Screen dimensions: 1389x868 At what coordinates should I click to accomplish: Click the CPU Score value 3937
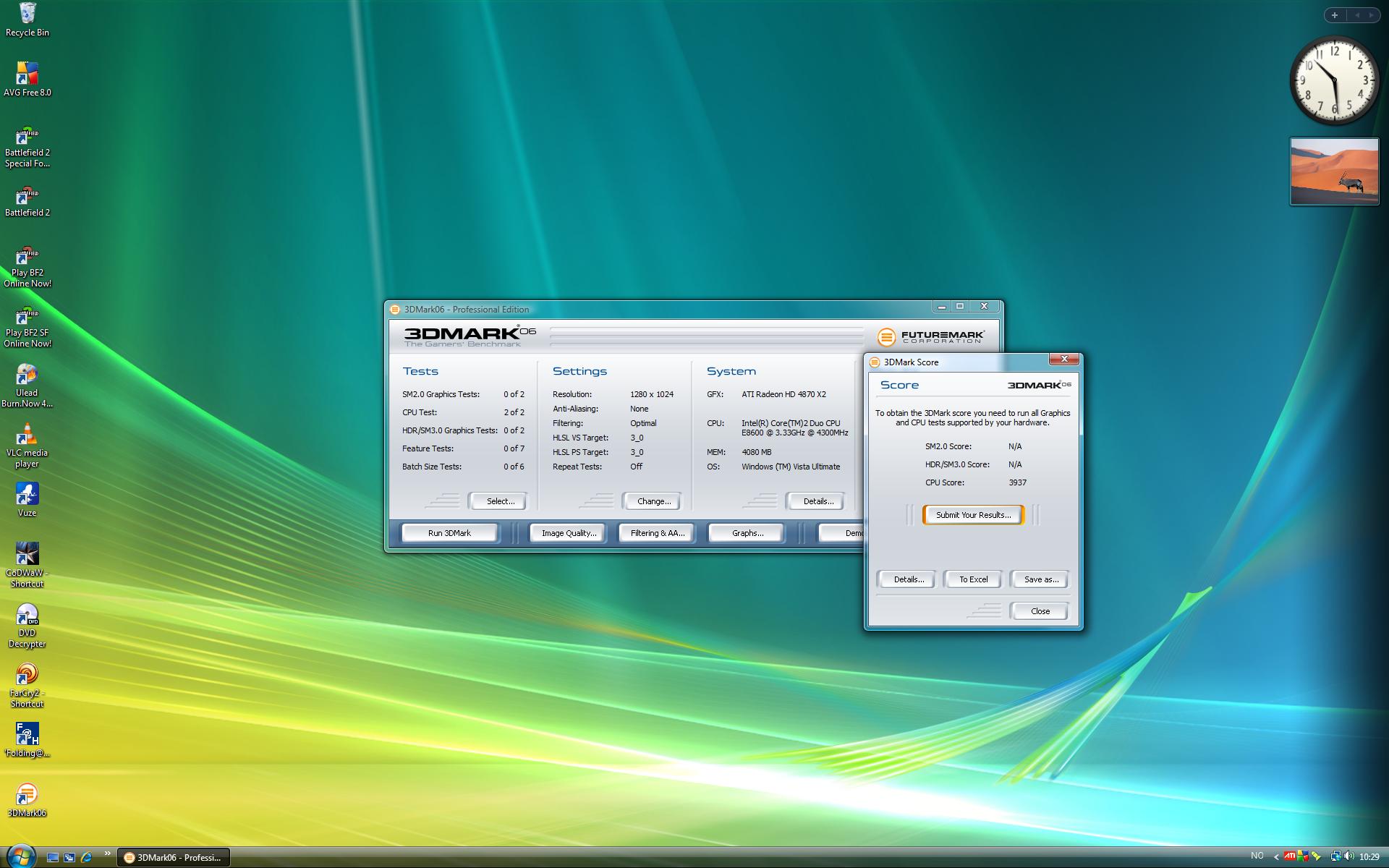tap(1017, 482)
